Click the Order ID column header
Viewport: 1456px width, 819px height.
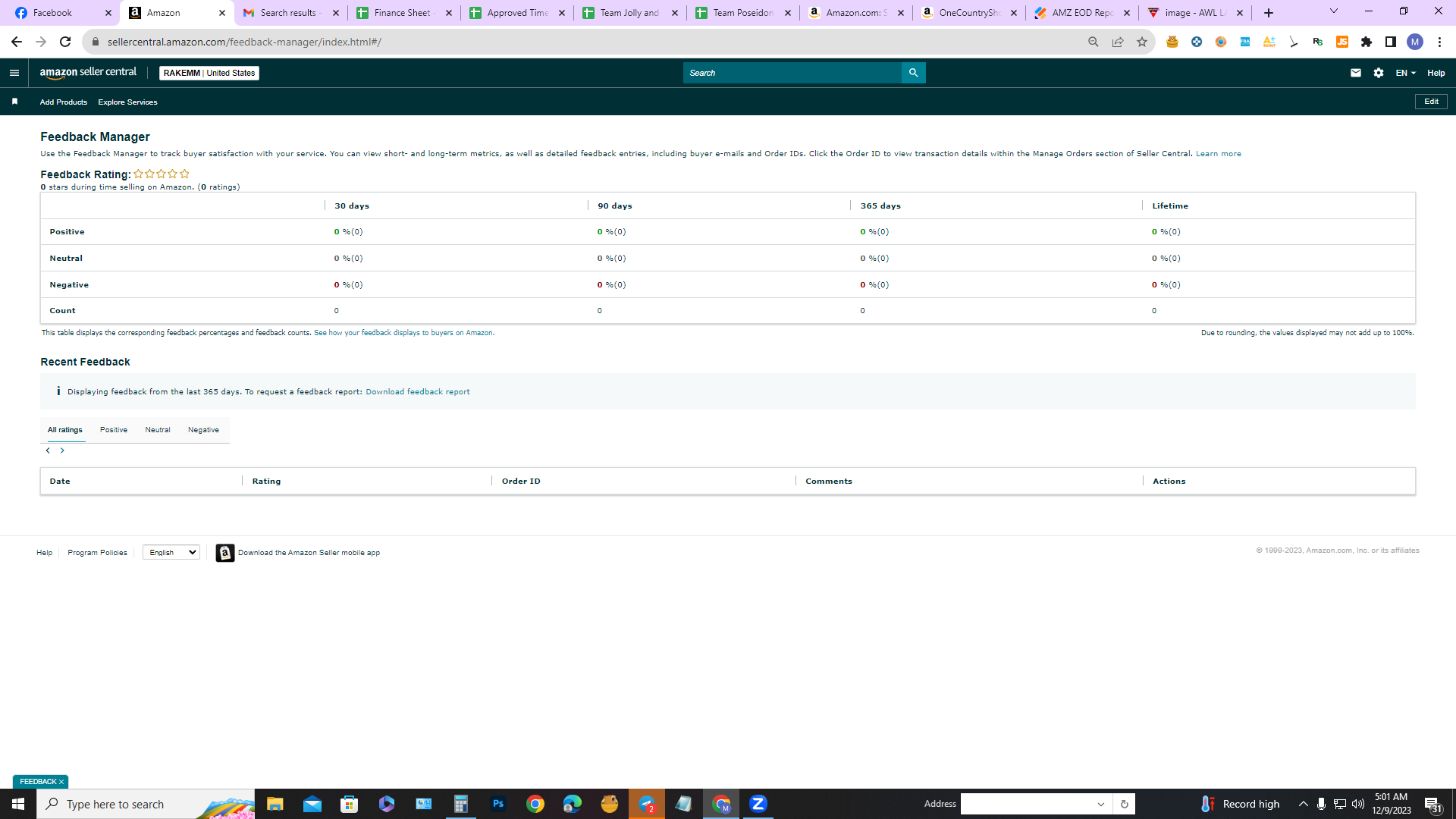[521, 482]
